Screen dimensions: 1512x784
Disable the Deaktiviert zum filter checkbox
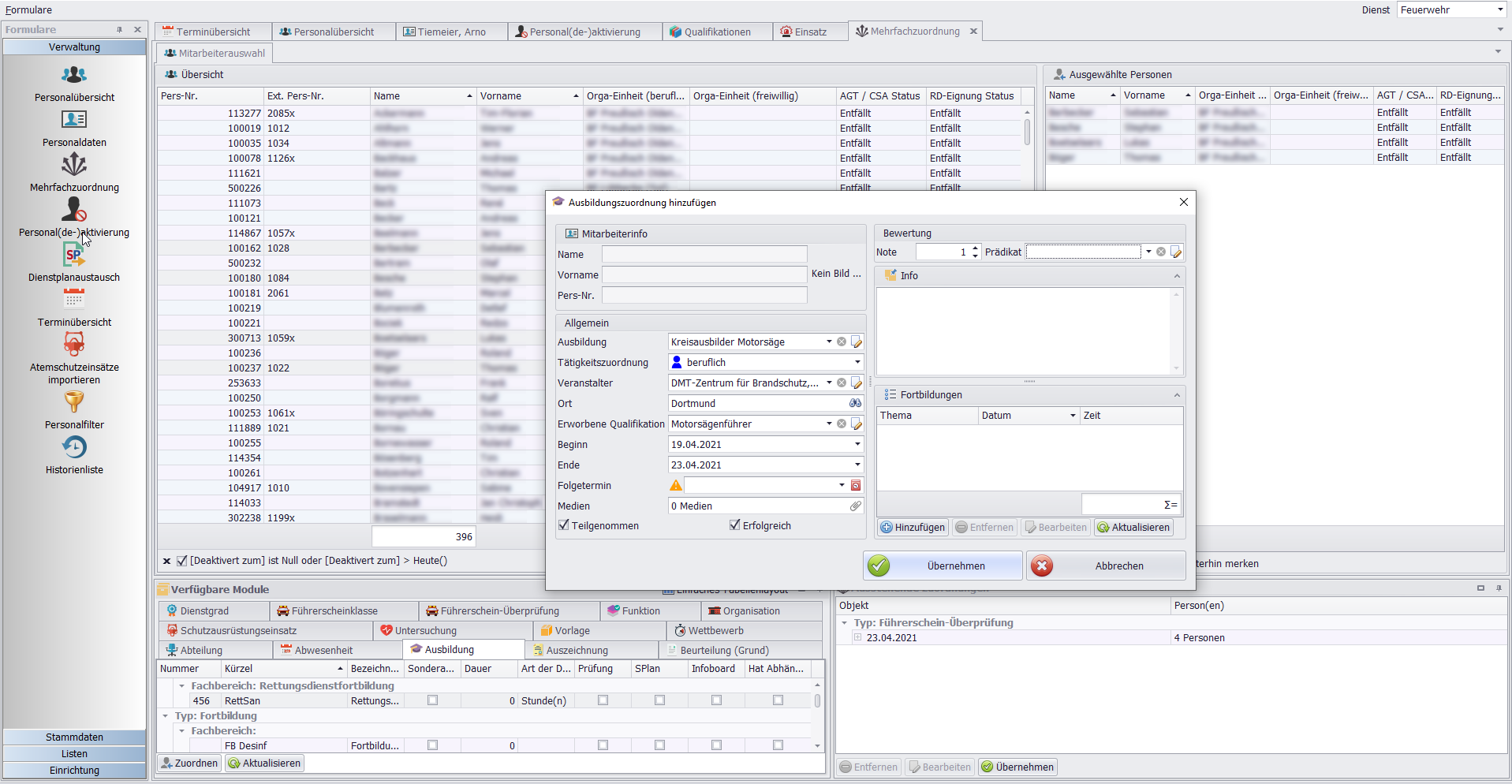click(x=182, y=561)
